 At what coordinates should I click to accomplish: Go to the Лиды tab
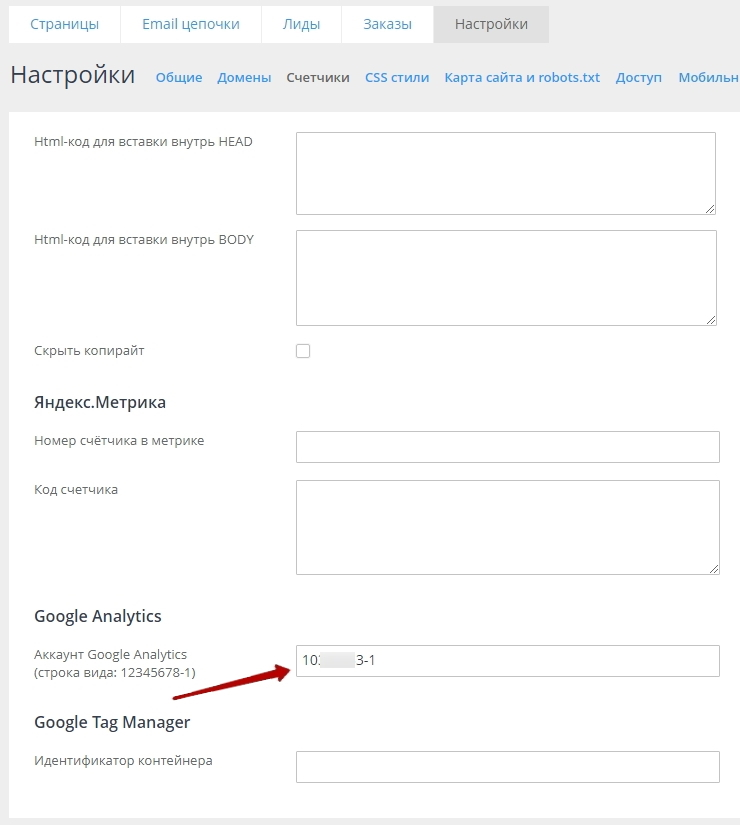(301, 25)
